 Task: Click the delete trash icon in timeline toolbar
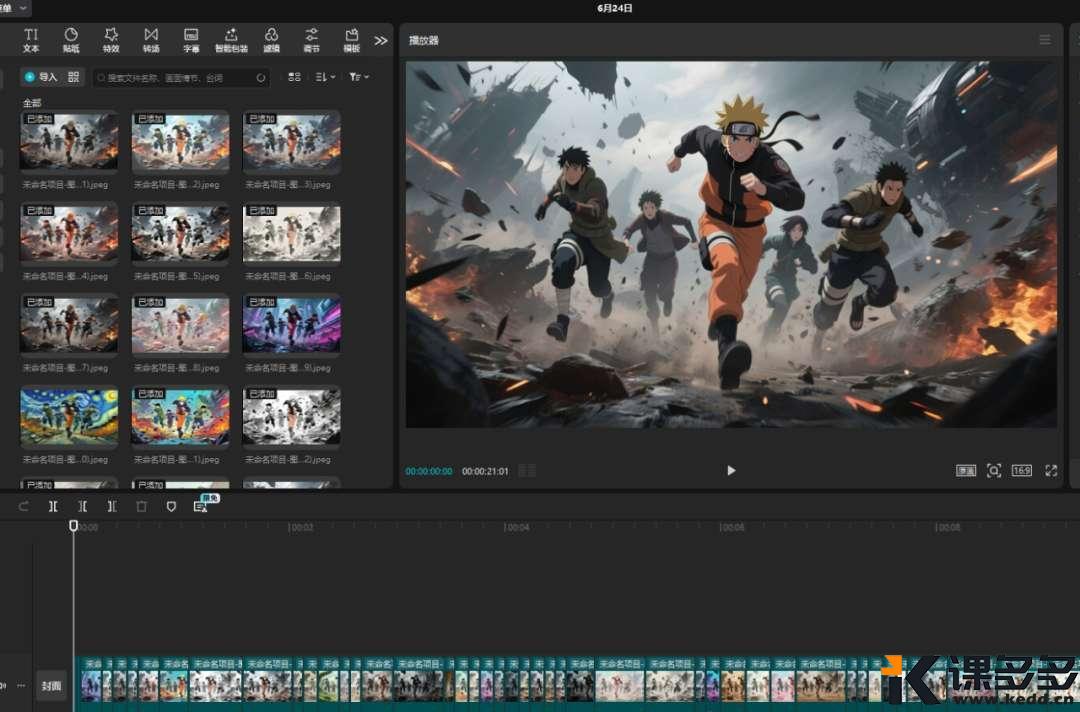(141, 507)
